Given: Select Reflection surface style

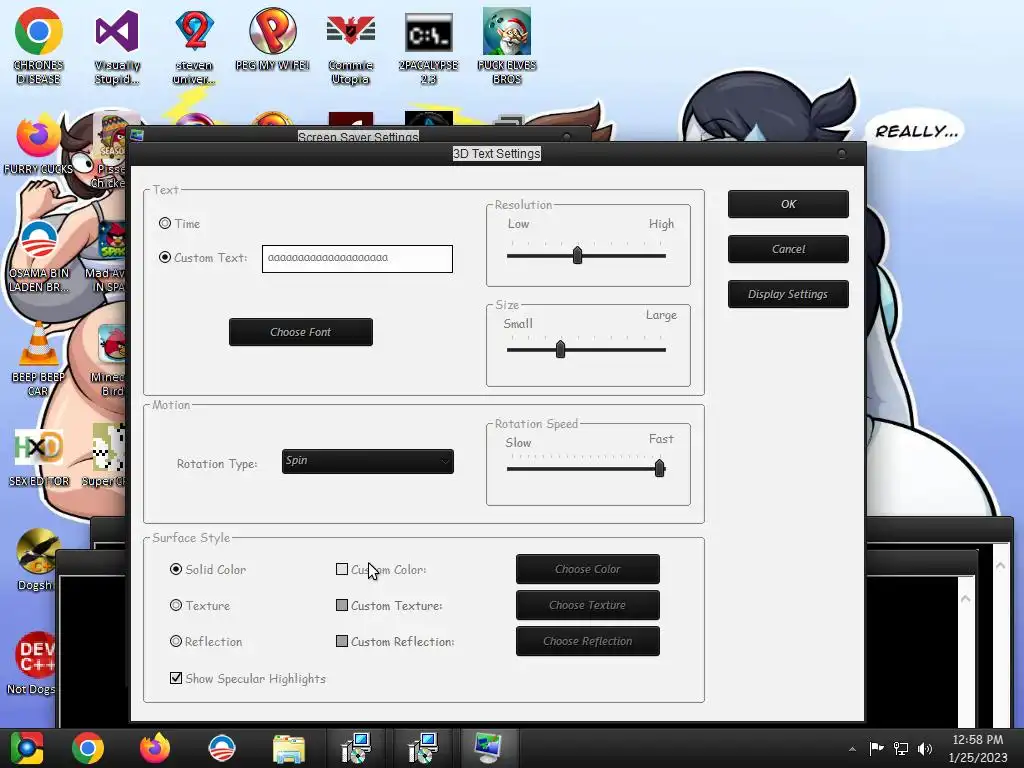Looking at the screenshot, I should click(x=176, y=641).
